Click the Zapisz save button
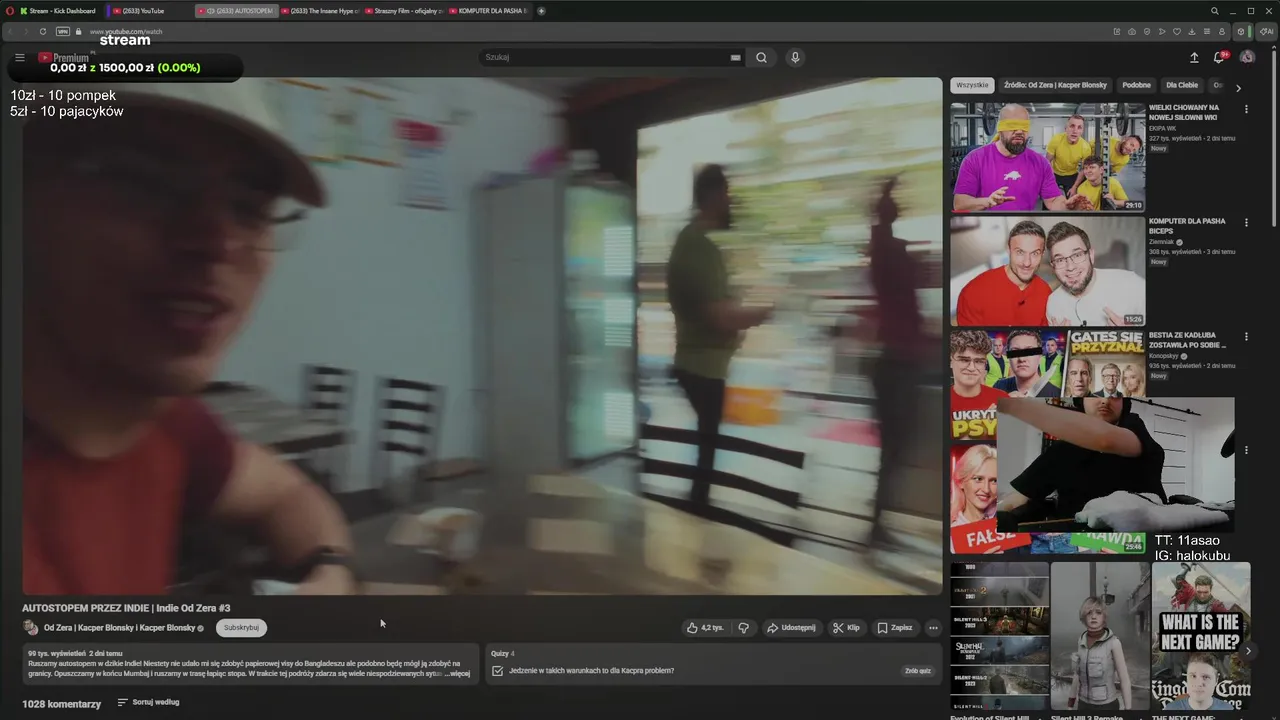The height and width of the screenshot is (720, 1280). point(895,628)
